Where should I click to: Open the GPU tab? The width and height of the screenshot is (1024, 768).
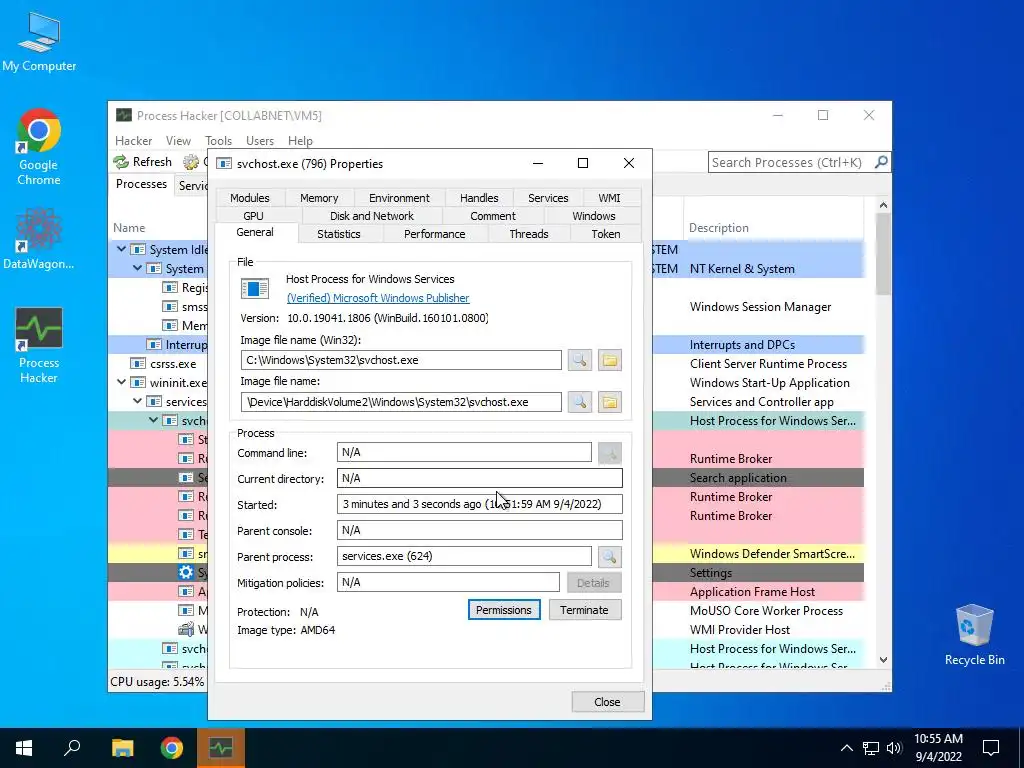coord(253,216)
